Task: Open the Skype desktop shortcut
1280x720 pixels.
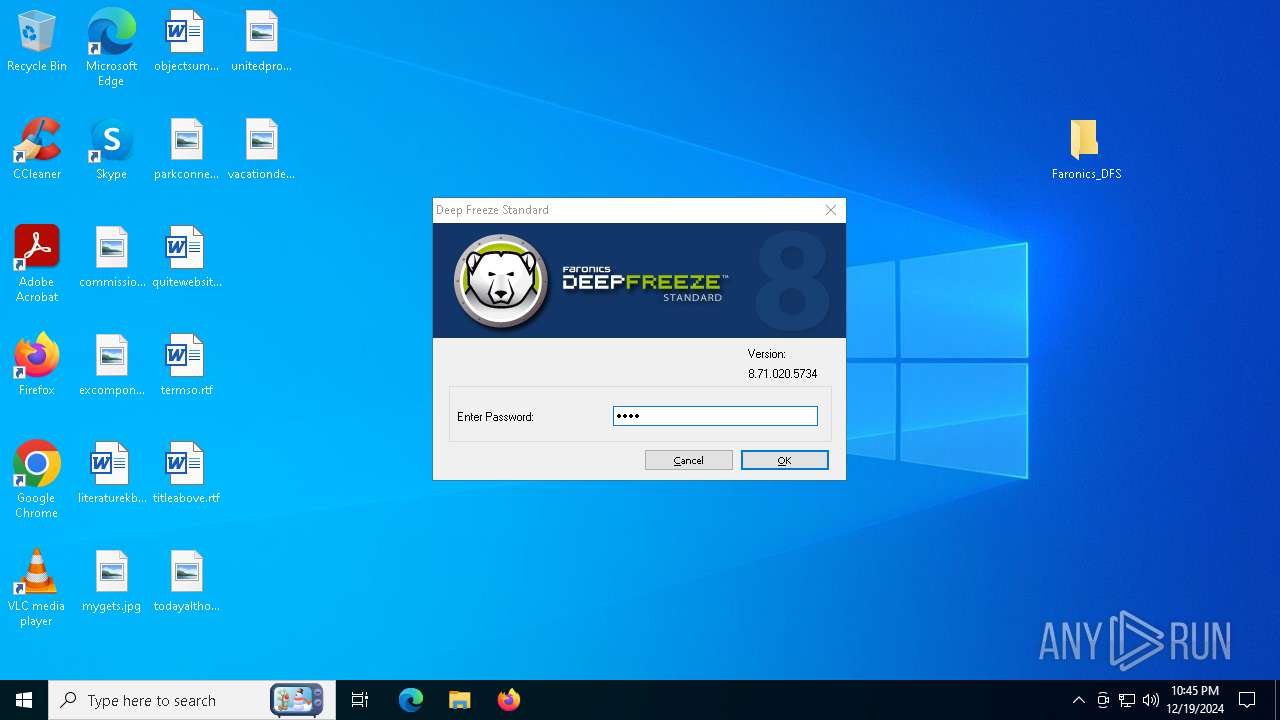Action: (111, 149)
